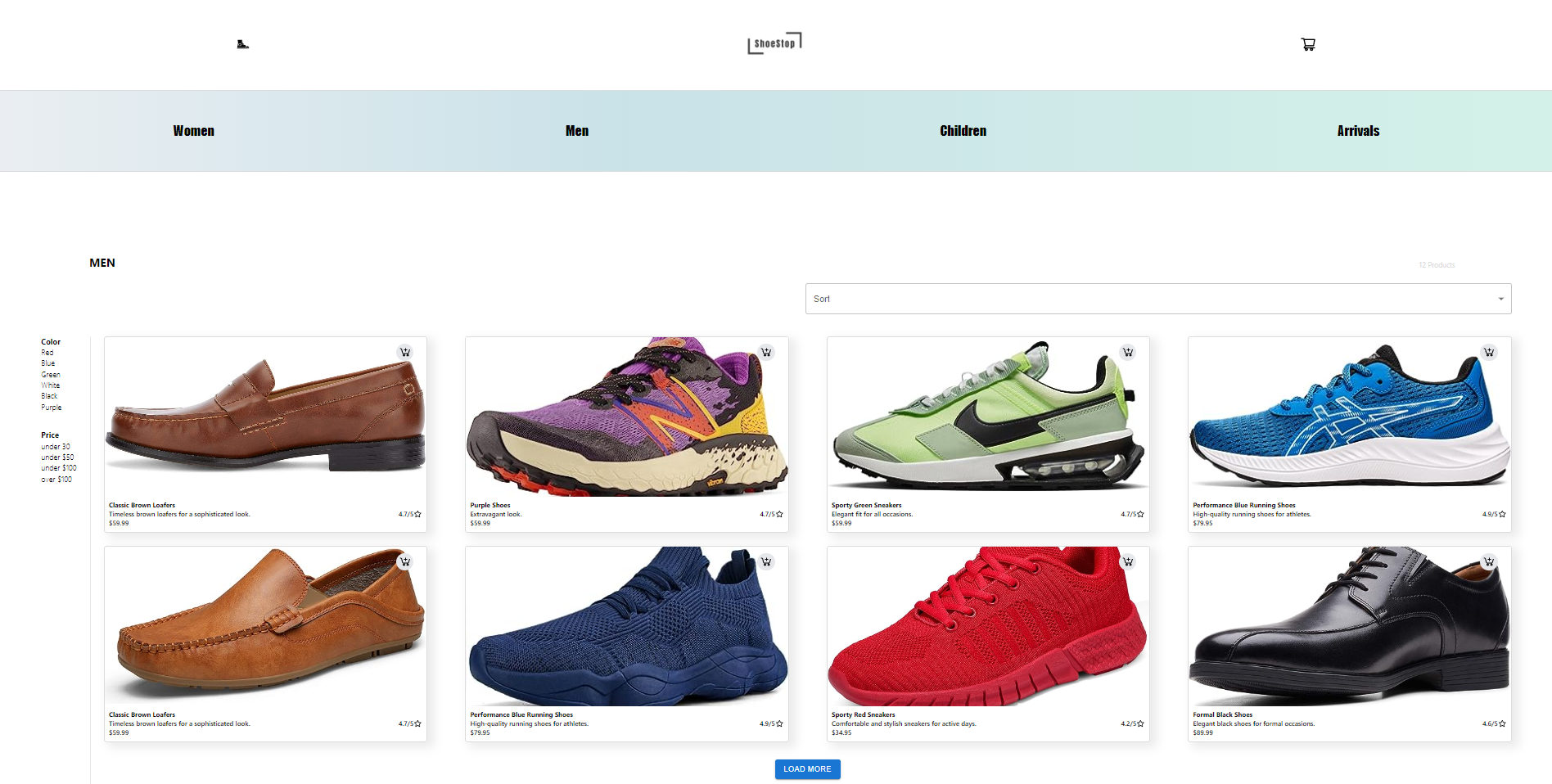Open the Sort dropdown
Image resolution: width=1552 pixels, height=784 pixels.
click(1157, 298)
